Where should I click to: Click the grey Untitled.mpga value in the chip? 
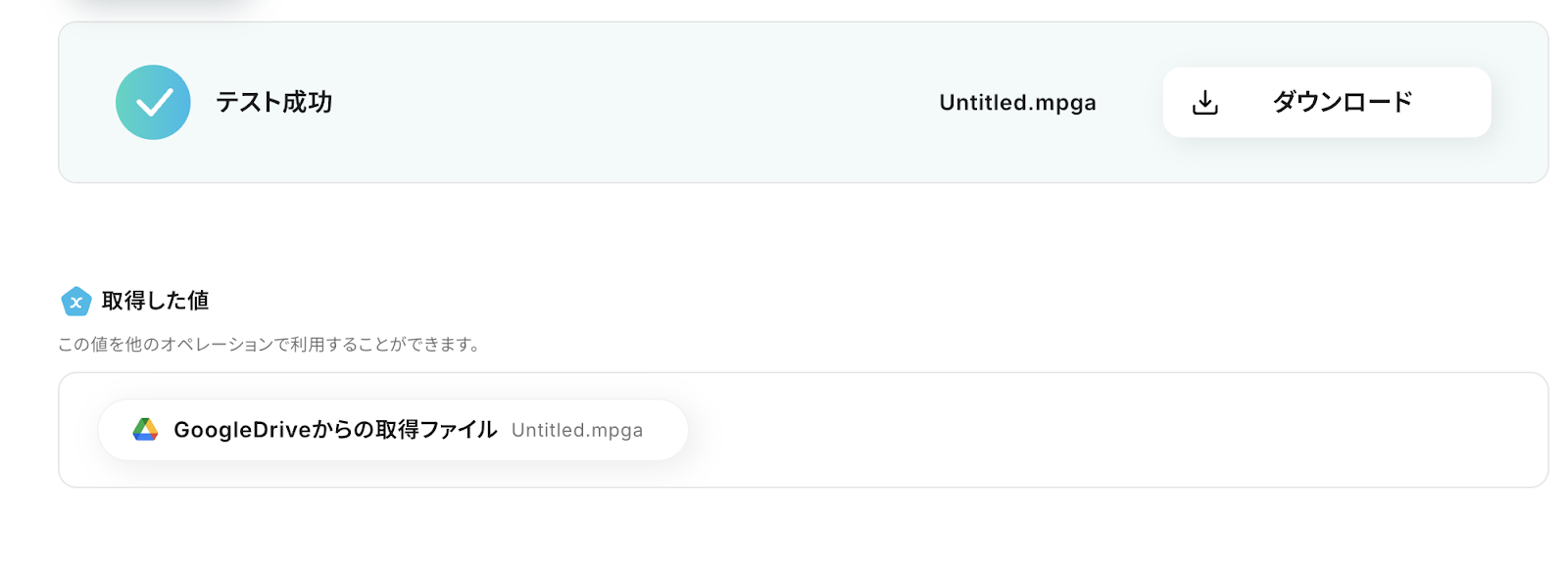[577, 431]
